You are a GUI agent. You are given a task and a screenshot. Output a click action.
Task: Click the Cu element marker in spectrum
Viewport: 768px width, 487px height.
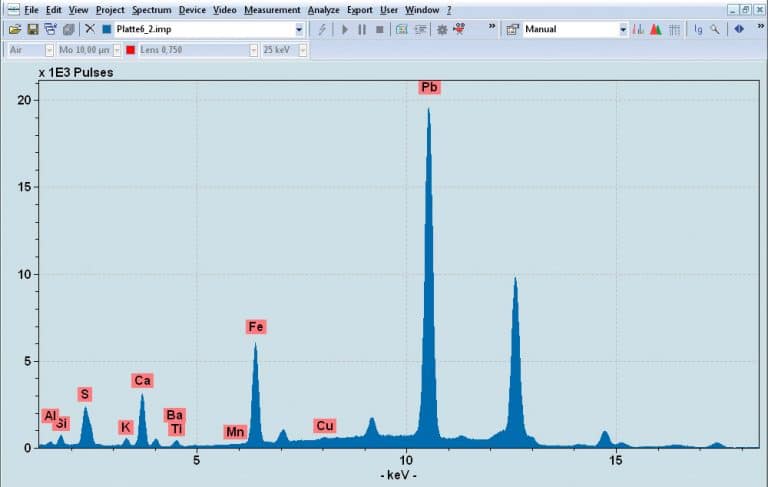324,426
